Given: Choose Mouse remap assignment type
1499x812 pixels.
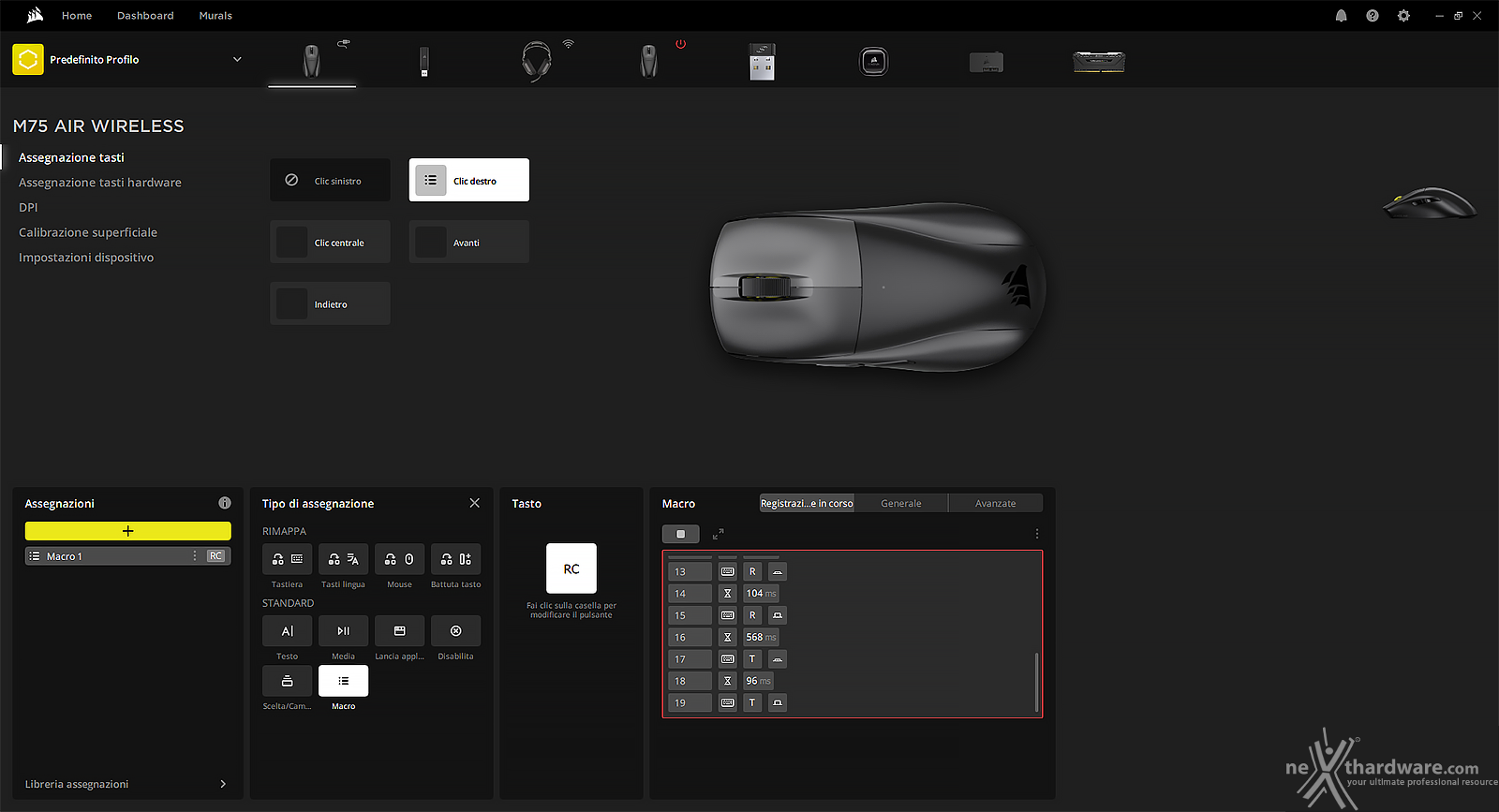Looking at the screenshot, I should pyautogui.click(x=399, y=559).
